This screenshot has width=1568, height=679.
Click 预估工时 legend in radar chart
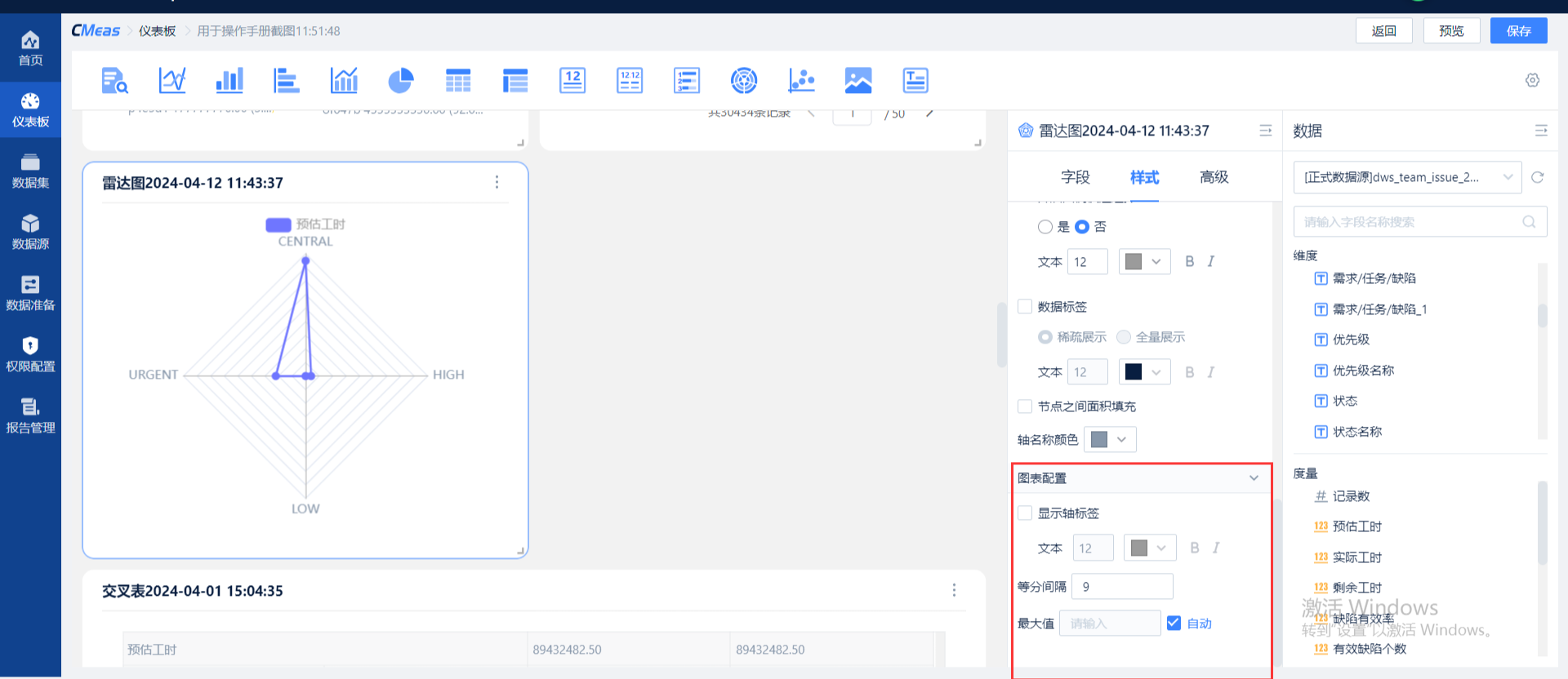pos(305,224)
